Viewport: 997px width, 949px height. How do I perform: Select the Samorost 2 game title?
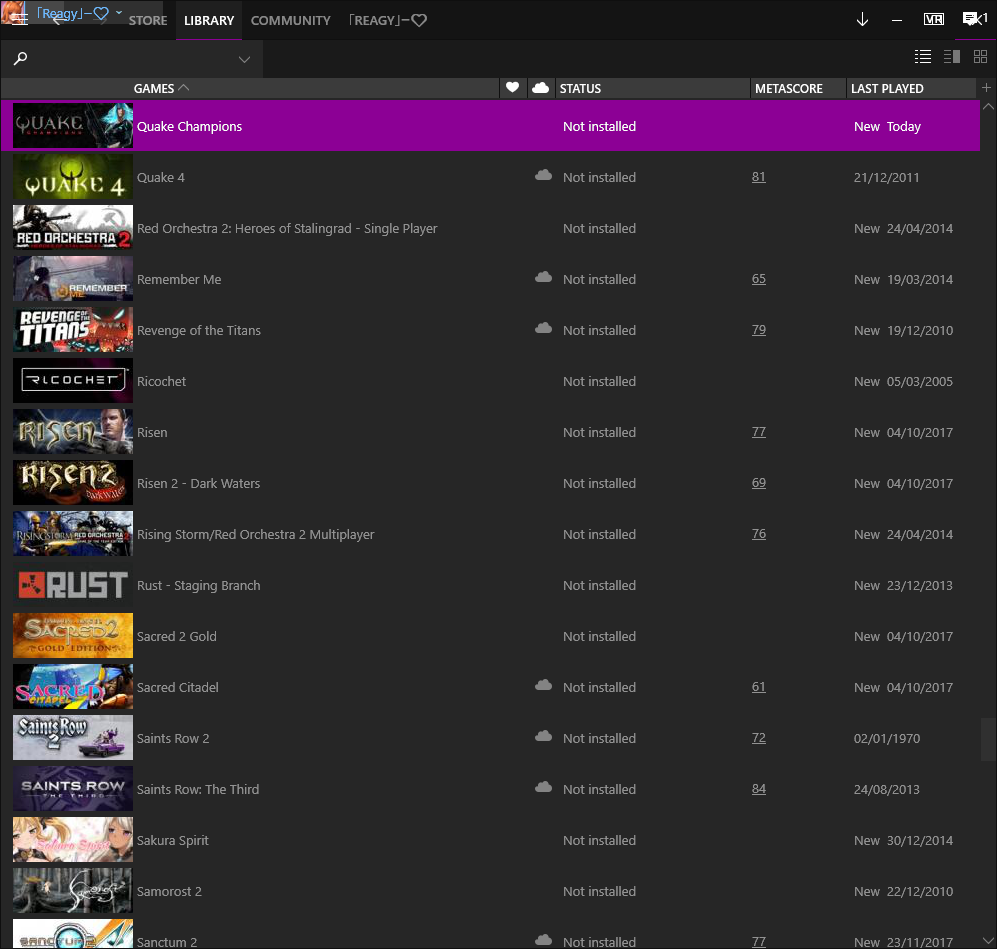tap(169, 891)
